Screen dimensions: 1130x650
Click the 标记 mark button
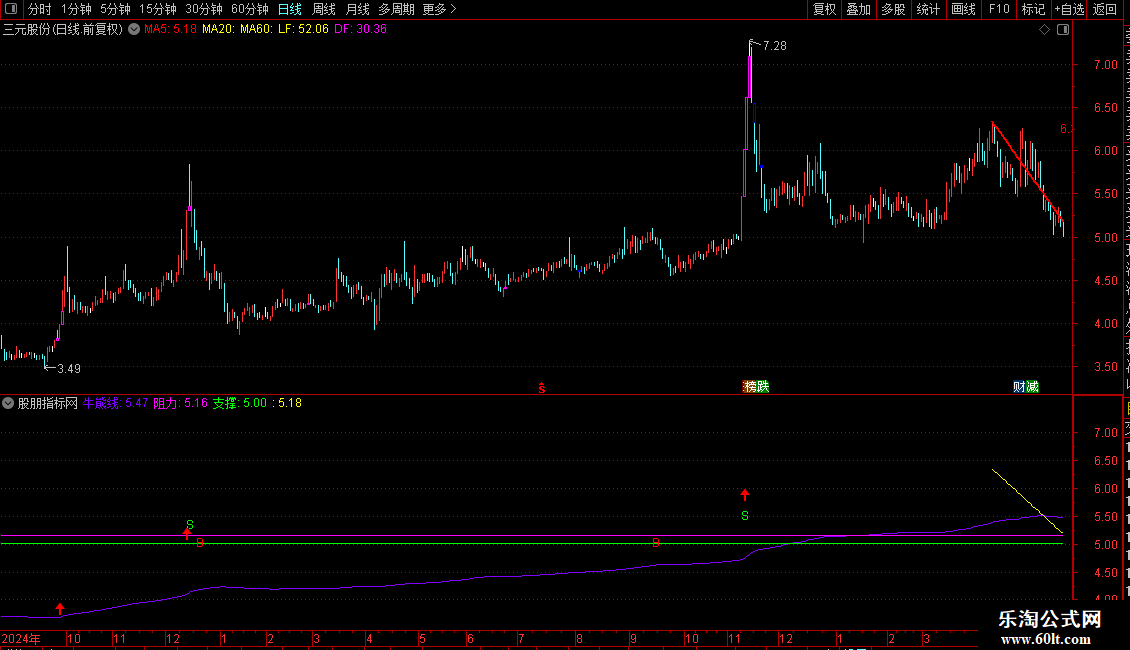[x=1033, y=9]
